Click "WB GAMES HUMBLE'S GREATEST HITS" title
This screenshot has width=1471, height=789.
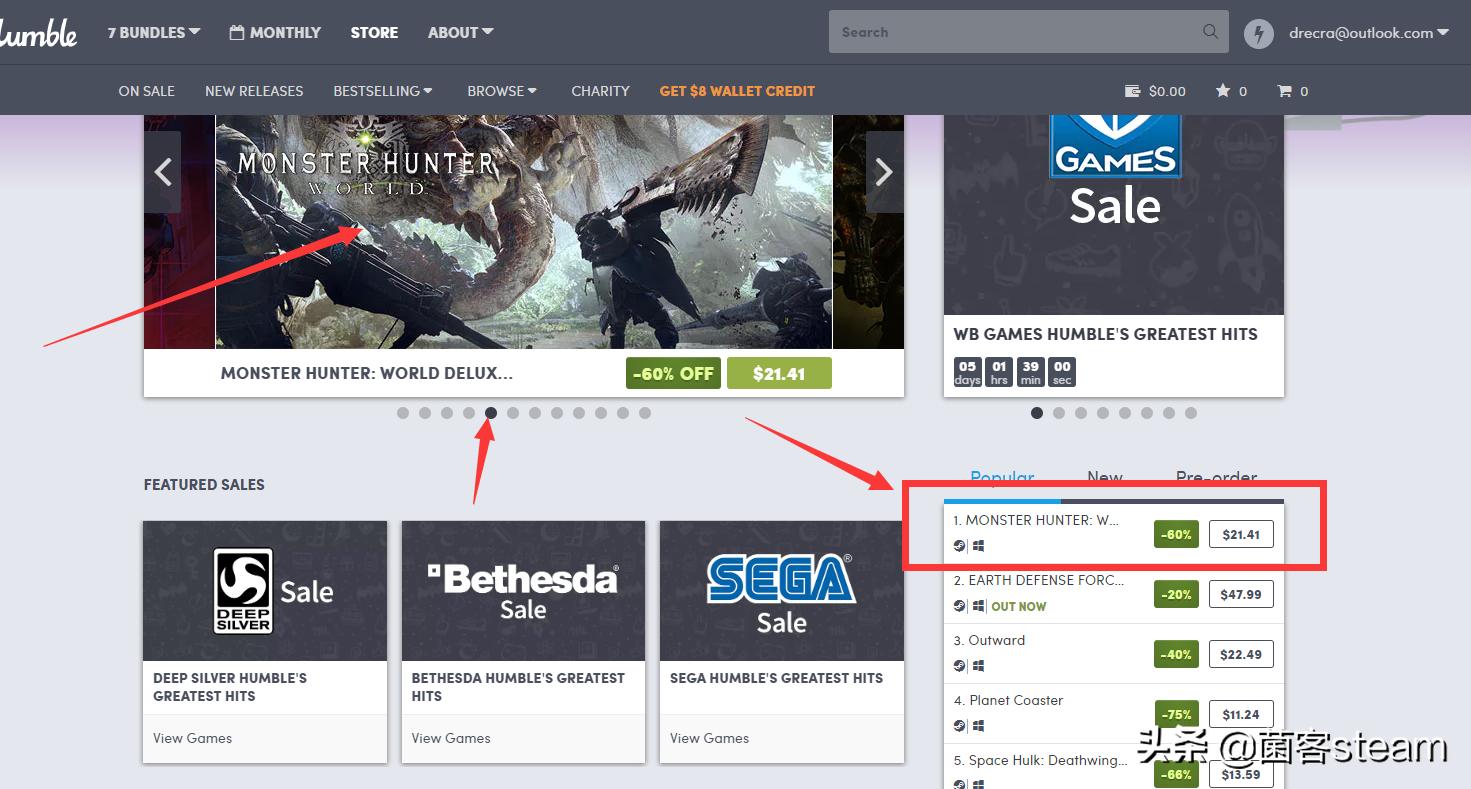click(x=1106, y=334)
